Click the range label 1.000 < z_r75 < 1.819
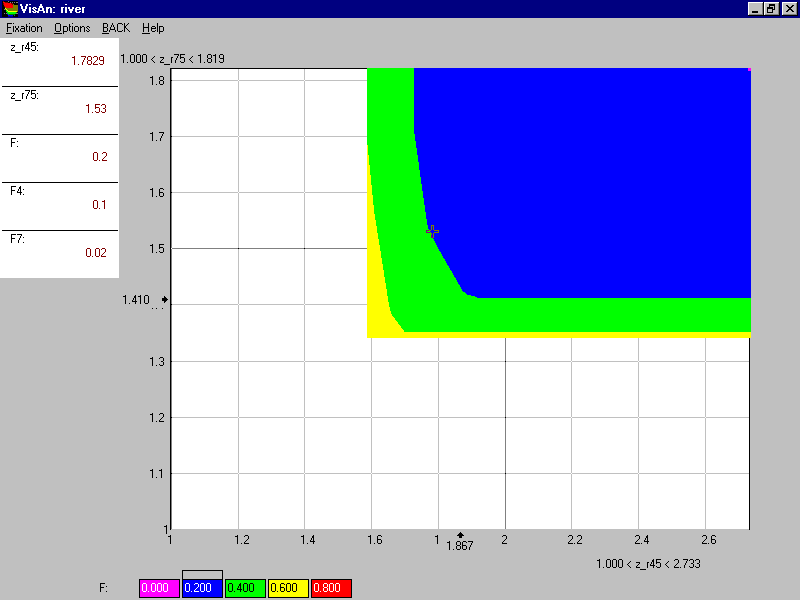The height and width of the screenshot is (600, 800). click(x=172, y=59)
